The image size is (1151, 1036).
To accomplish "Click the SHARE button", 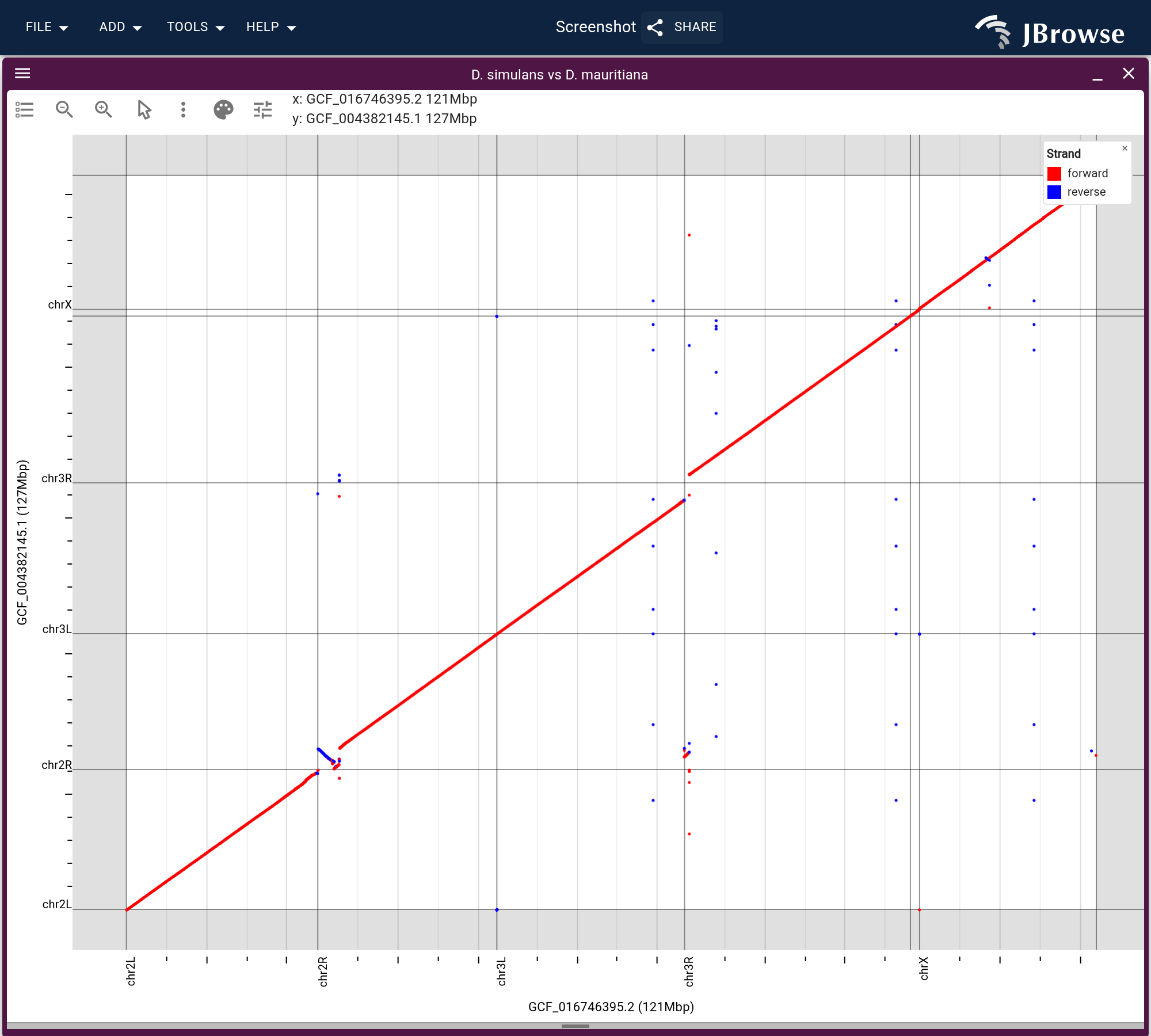I will click(x=682, y=27).
